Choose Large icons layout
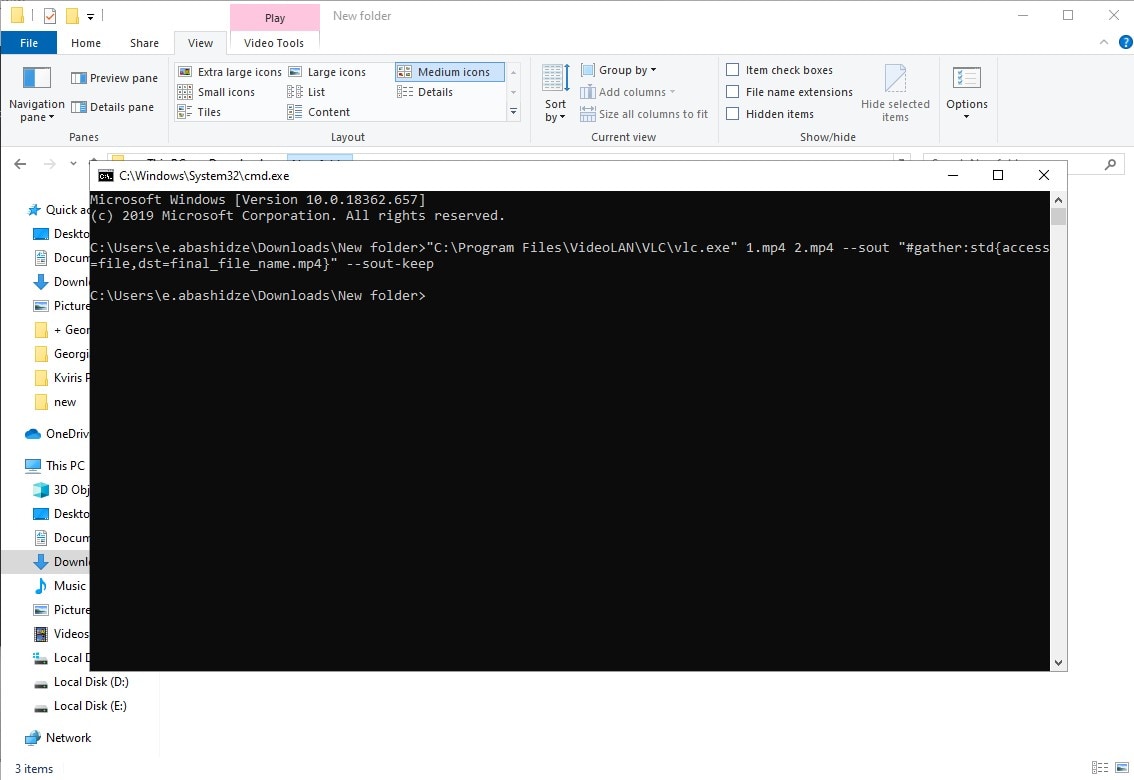The height and width of the screenshot is (780, 1134). pyautogui.click(x=328, y=72)
